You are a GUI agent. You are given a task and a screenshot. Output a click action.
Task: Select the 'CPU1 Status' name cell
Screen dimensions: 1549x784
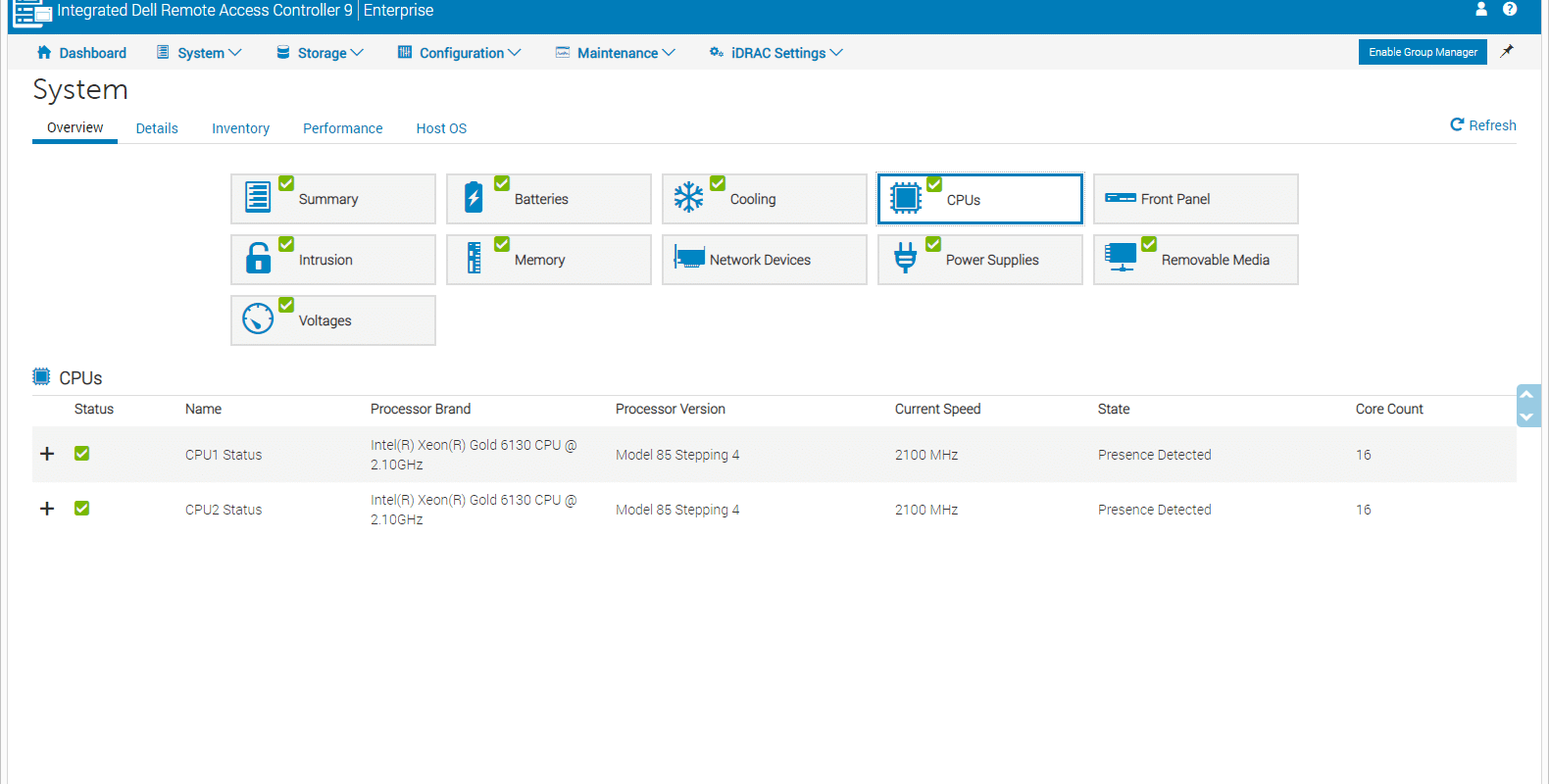coord(224,455)
